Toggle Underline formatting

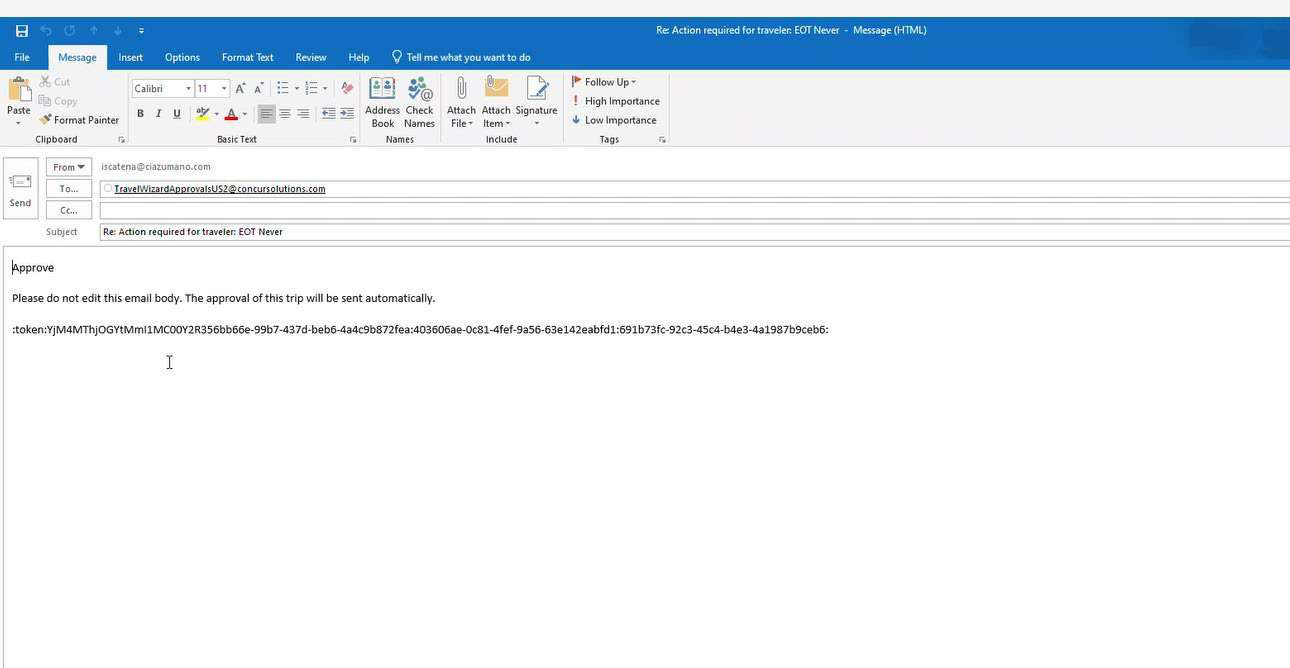[177, 114]
